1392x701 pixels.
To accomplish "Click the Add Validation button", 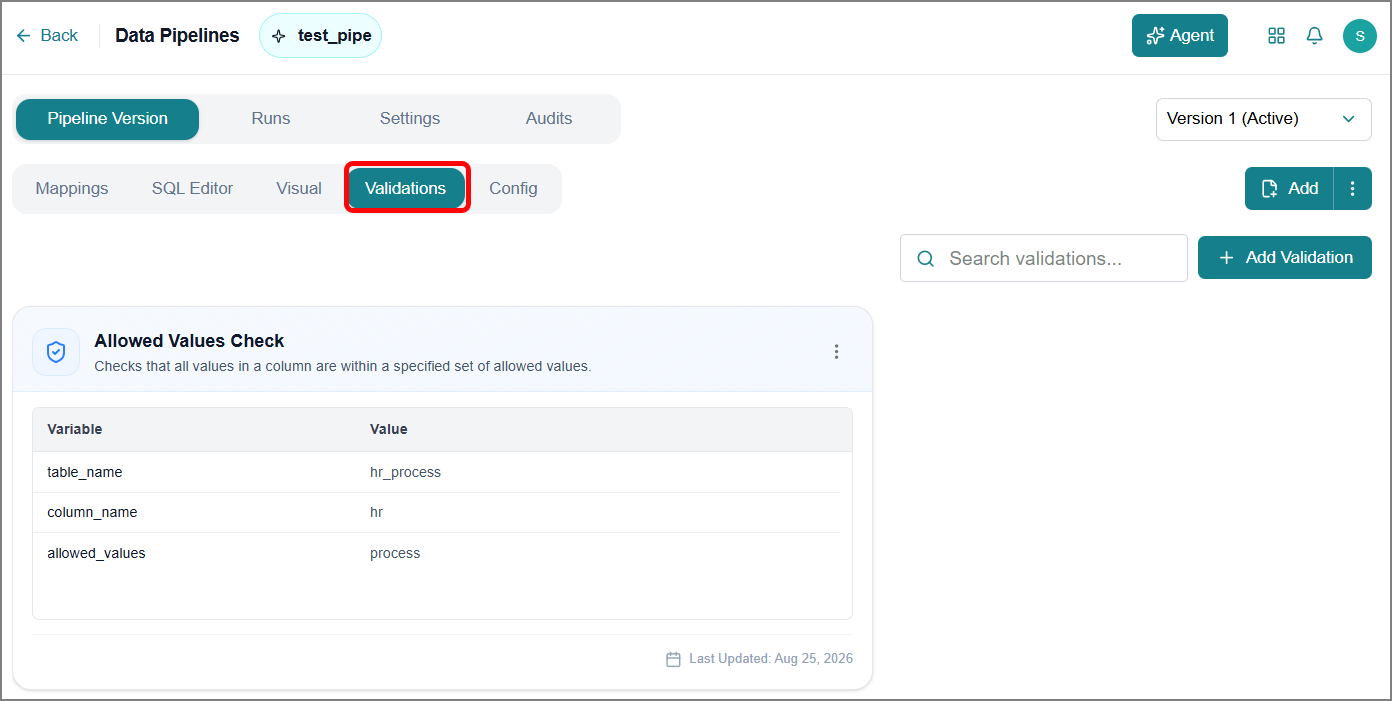I will [1285, 258].
